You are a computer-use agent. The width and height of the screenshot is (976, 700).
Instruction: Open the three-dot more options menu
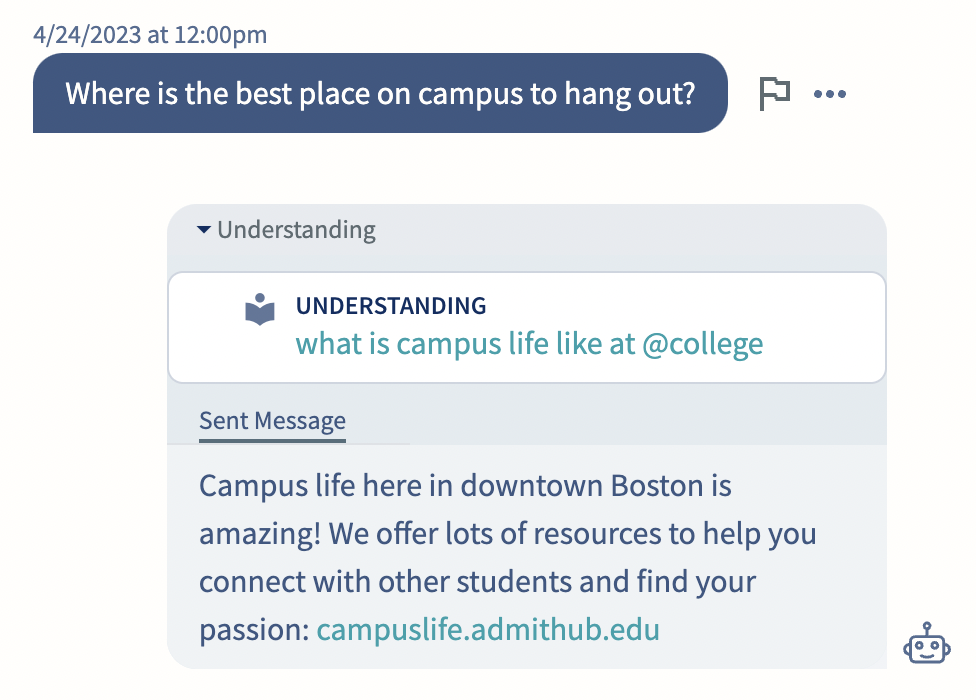point(830,94)
